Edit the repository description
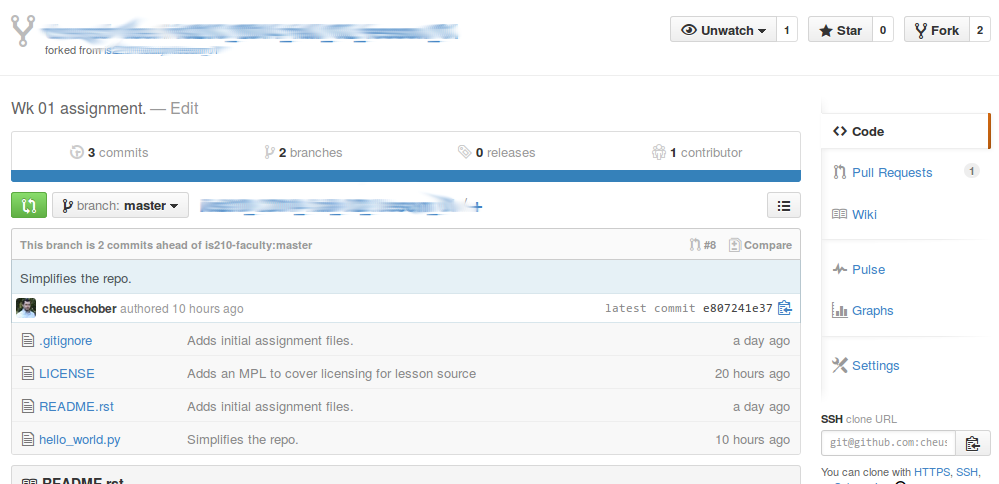999x484 pixels. pos(184,108)
